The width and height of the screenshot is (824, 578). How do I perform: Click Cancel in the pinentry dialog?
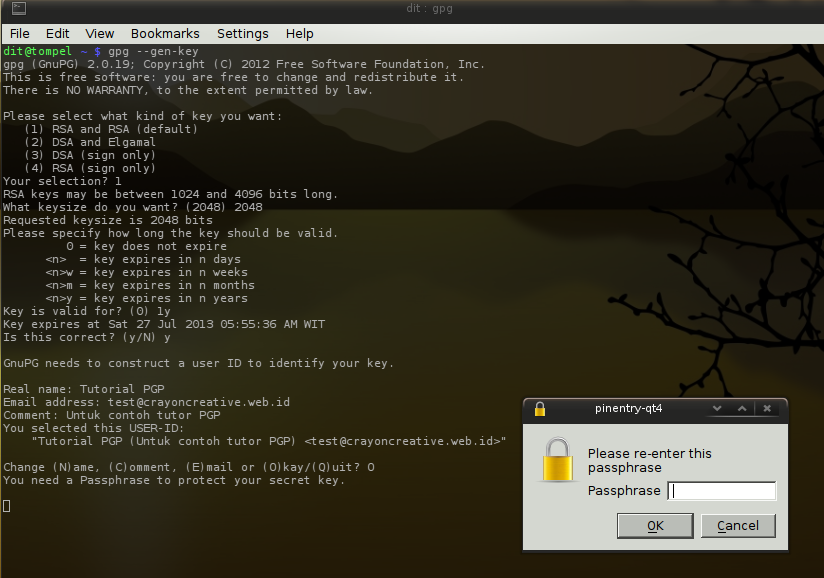click(x=738, y=526)
